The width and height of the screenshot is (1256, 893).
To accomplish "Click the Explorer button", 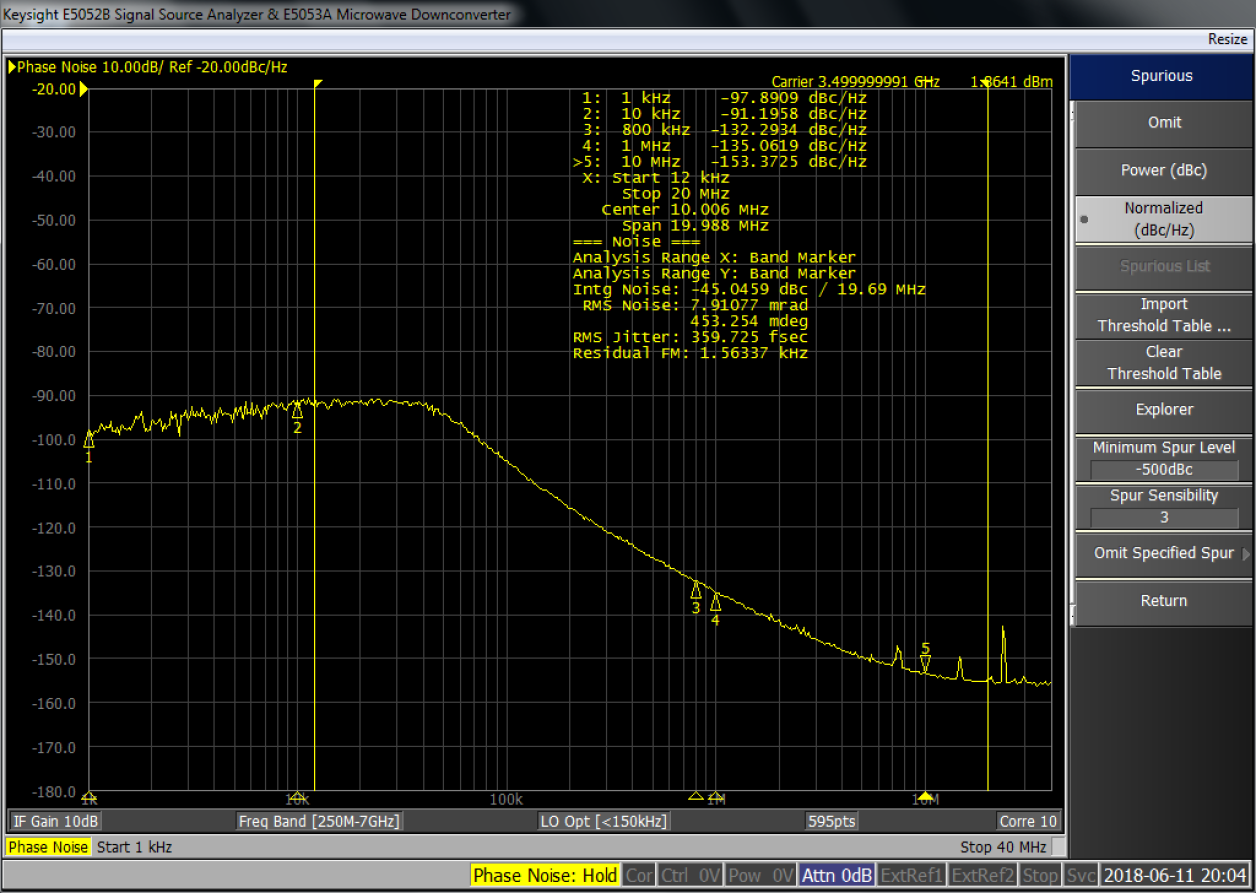I will pos(1163,409).
